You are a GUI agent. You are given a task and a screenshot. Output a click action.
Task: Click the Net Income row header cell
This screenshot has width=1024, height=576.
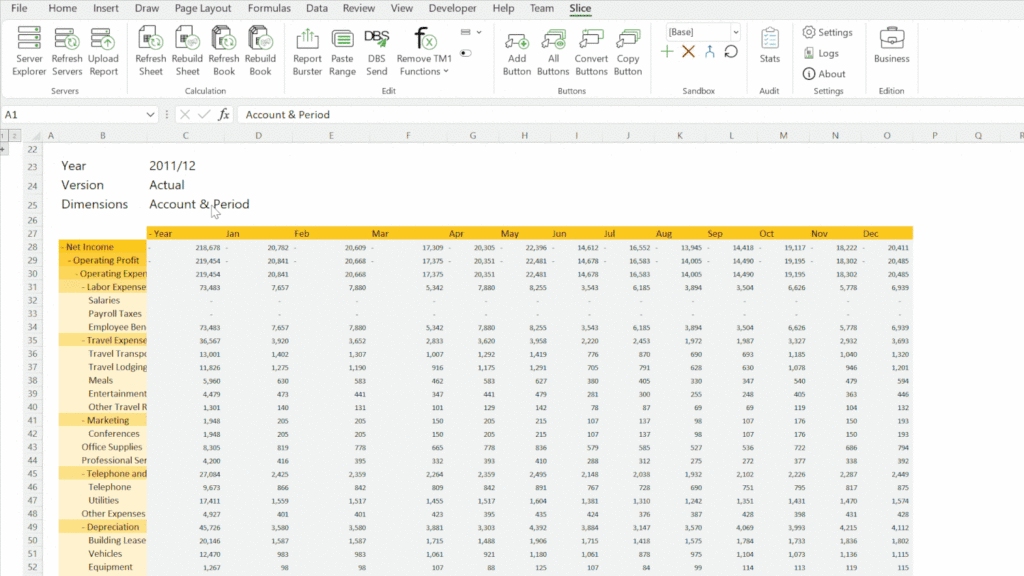coord(103,247)
